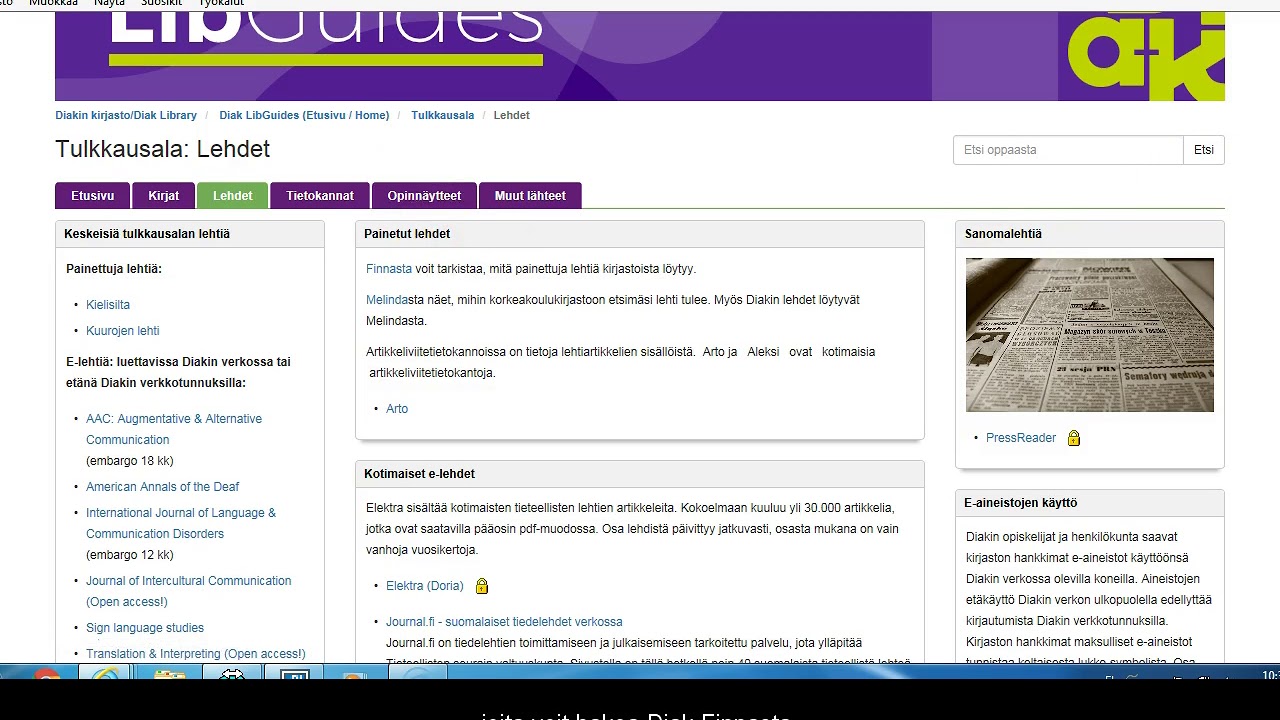Open Diakin kirjasto/Diak Library breadcrumb
The height and width of the screenshot is (720, 1280).
pyautogui.click(x=126, y=115)
